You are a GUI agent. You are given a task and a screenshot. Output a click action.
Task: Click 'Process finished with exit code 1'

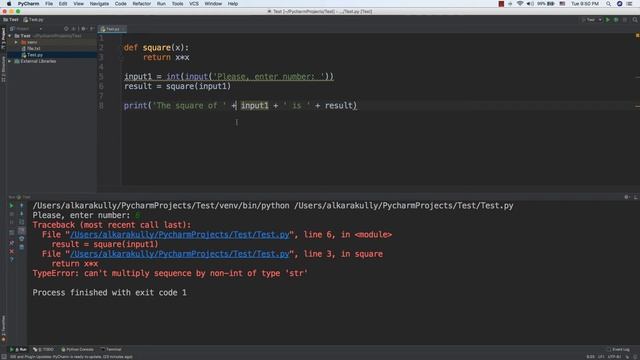point(109,293)
